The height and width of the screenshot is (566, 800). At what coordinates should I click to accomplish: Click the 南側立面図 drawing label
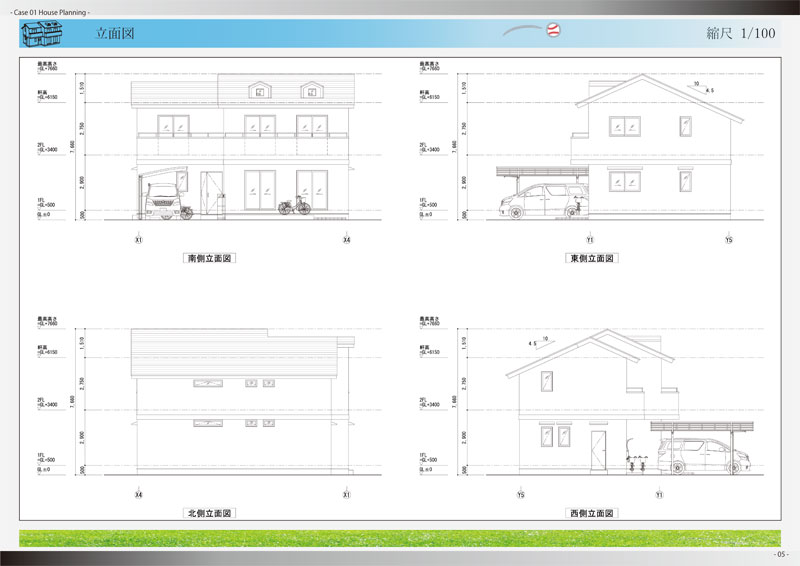(x=210, y=258)
